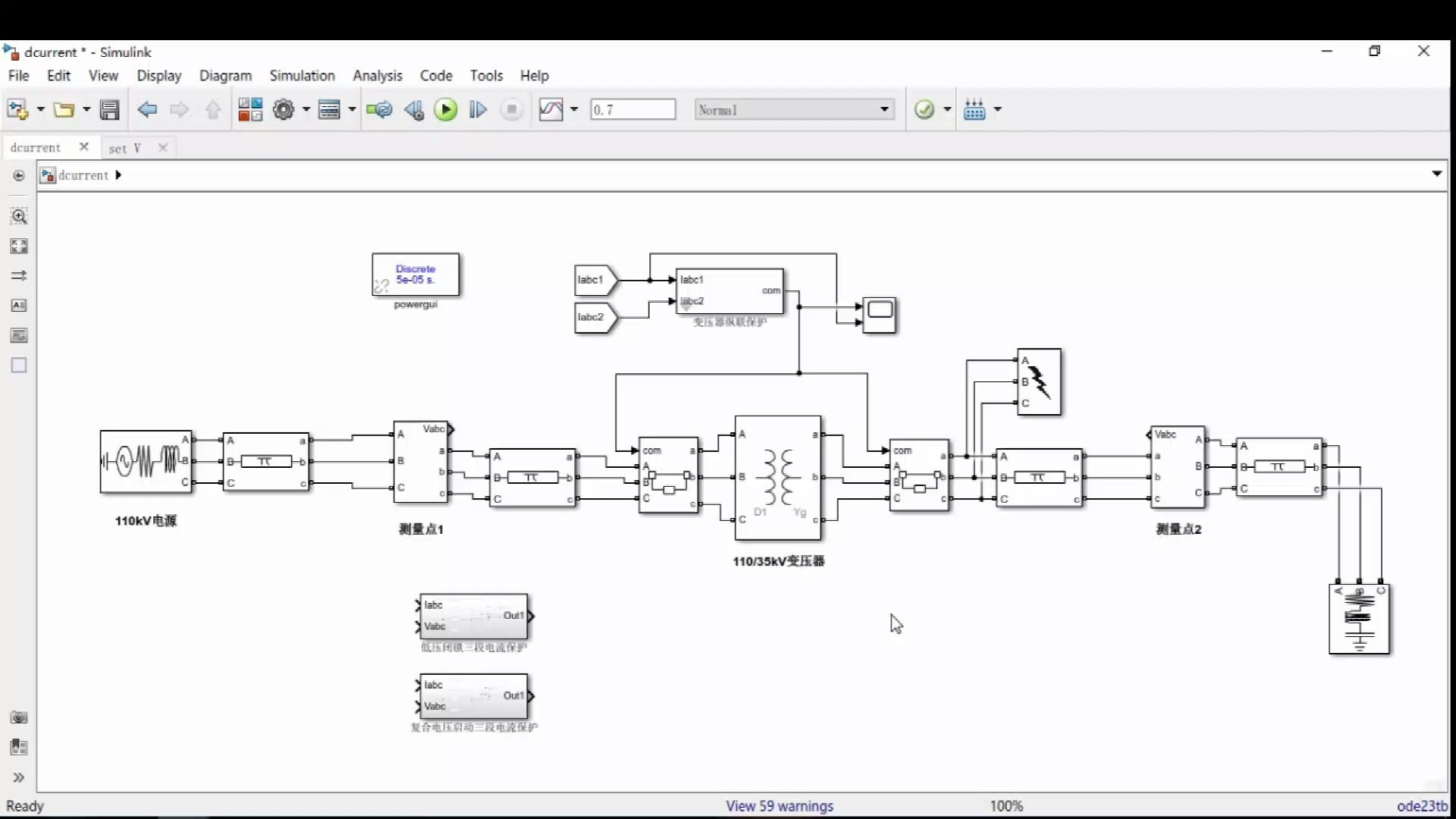Click the Fit to View icon
The height and width of the screenshot is (819, 1456).
[x=19, y=246]
